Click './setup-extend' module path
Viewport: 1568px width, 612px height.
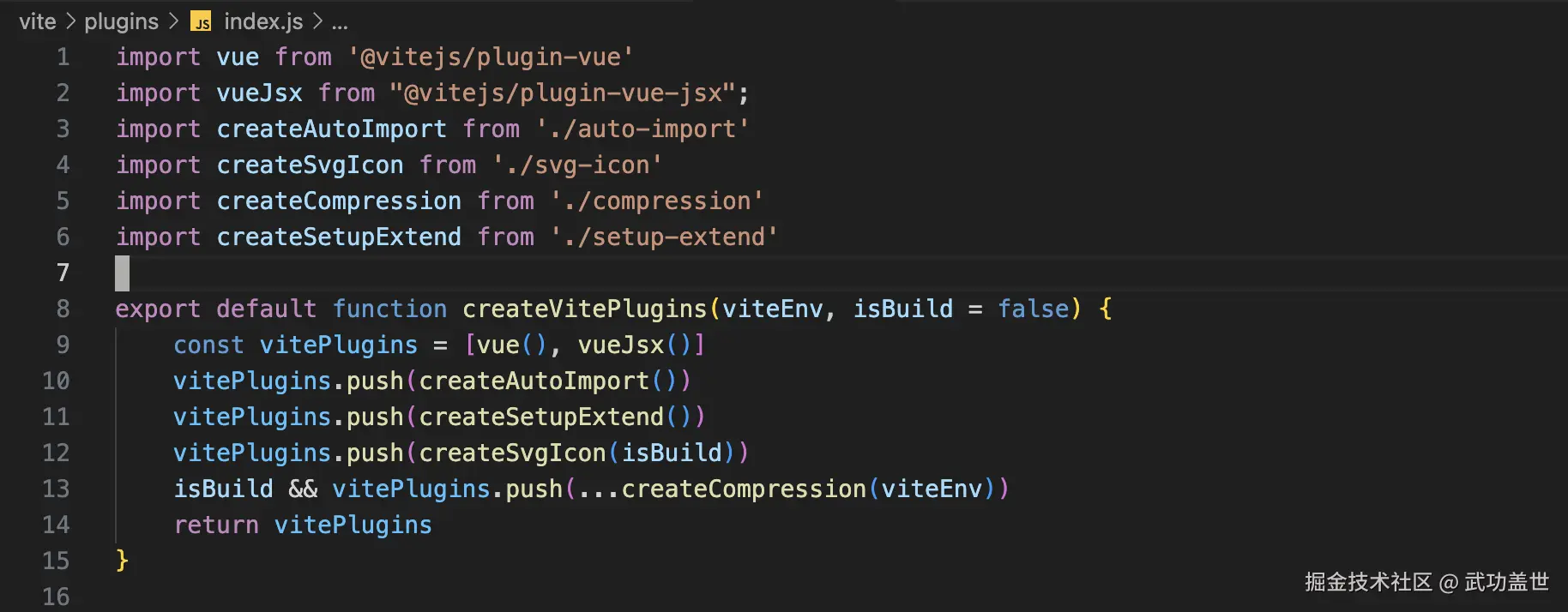click(x=664, y=237)
